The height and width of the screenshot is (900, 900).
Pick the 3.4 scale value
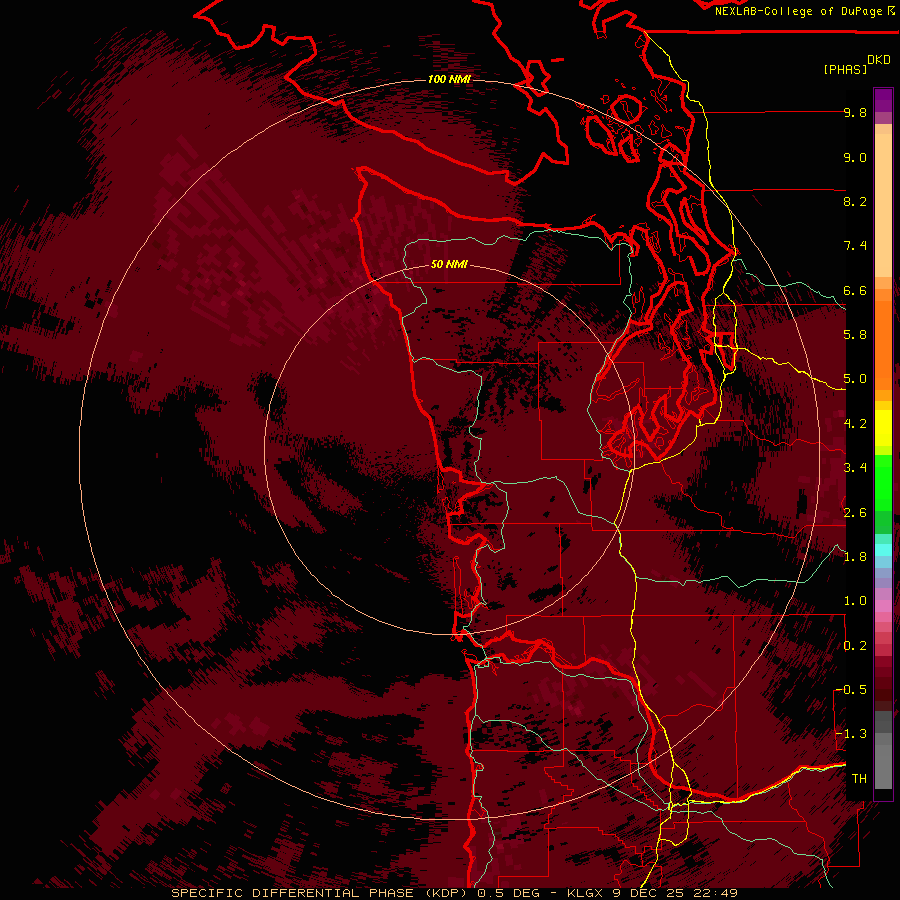click(x=855, y=468)
